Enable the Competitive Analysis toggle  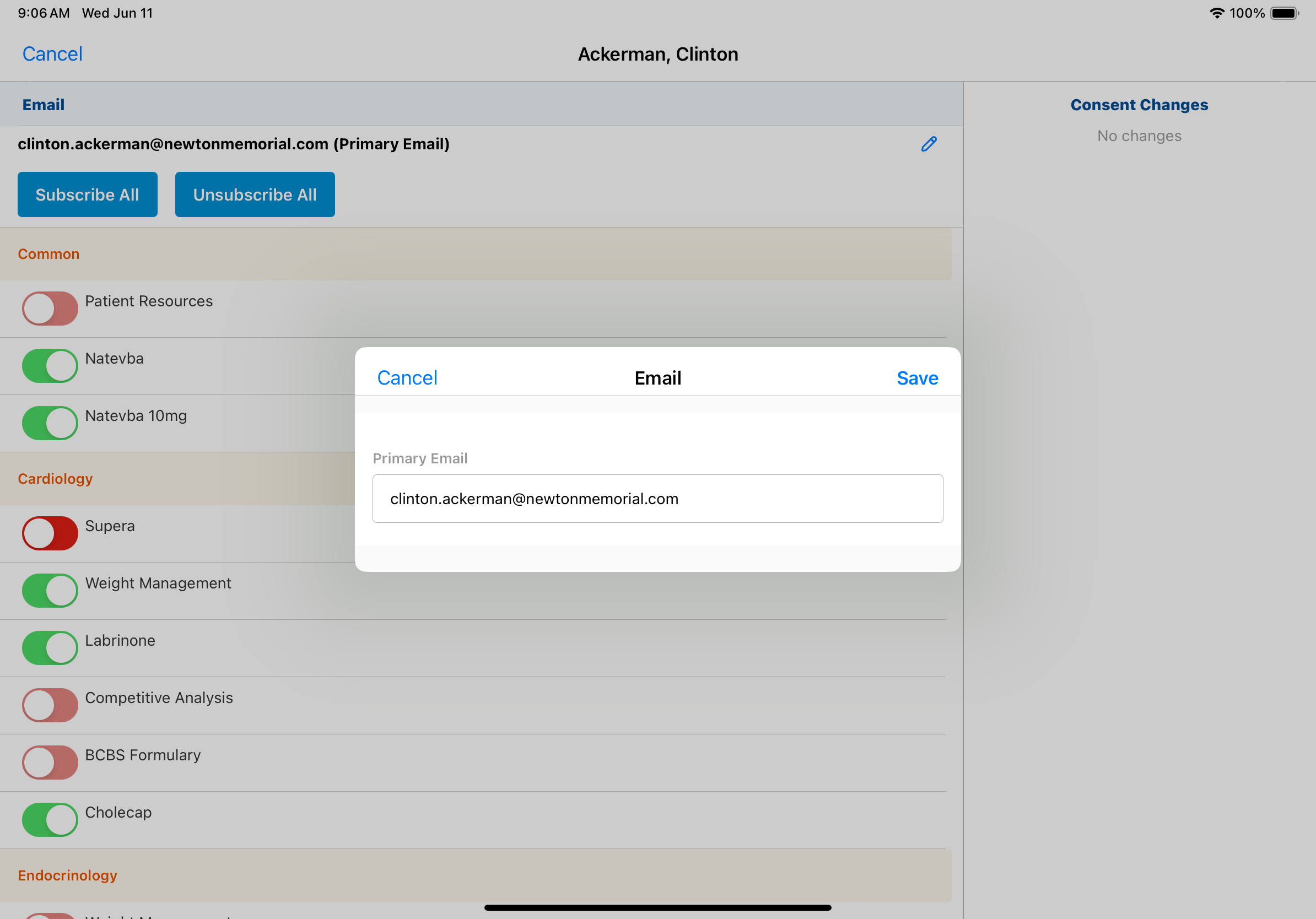point(50,705)
